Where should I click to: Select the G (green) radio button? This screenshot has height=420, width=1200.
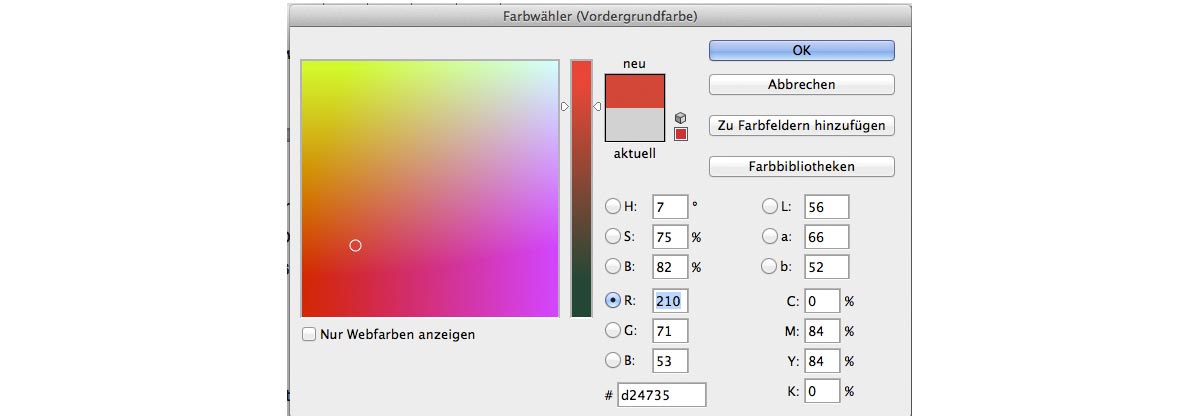[x=613, y=330]
